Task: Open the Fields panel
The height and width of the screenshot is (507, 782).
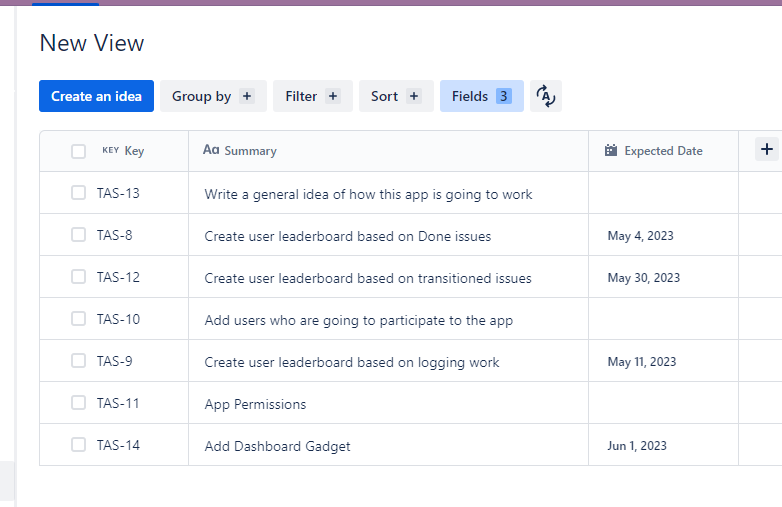Action: tap(482, 96)
